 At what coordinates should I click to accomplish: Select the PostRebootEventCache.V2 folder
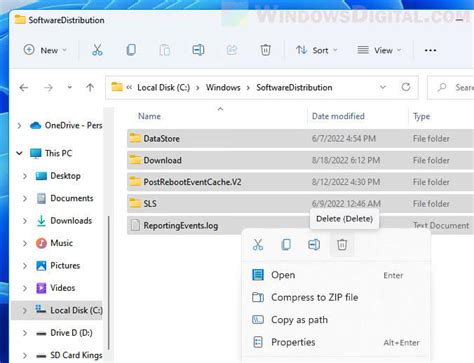300,182
